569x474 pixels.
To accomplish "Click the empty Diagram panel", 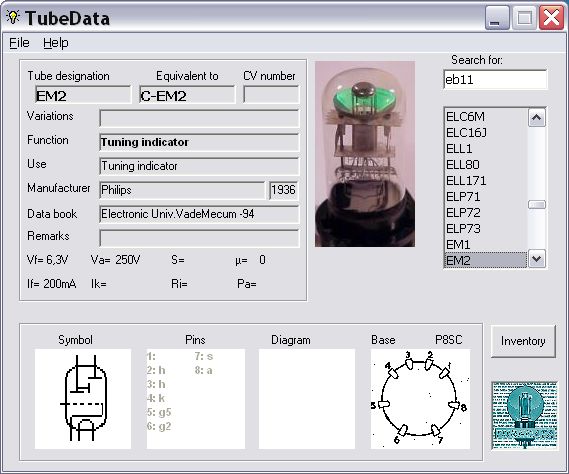I will tap(307, 399).
